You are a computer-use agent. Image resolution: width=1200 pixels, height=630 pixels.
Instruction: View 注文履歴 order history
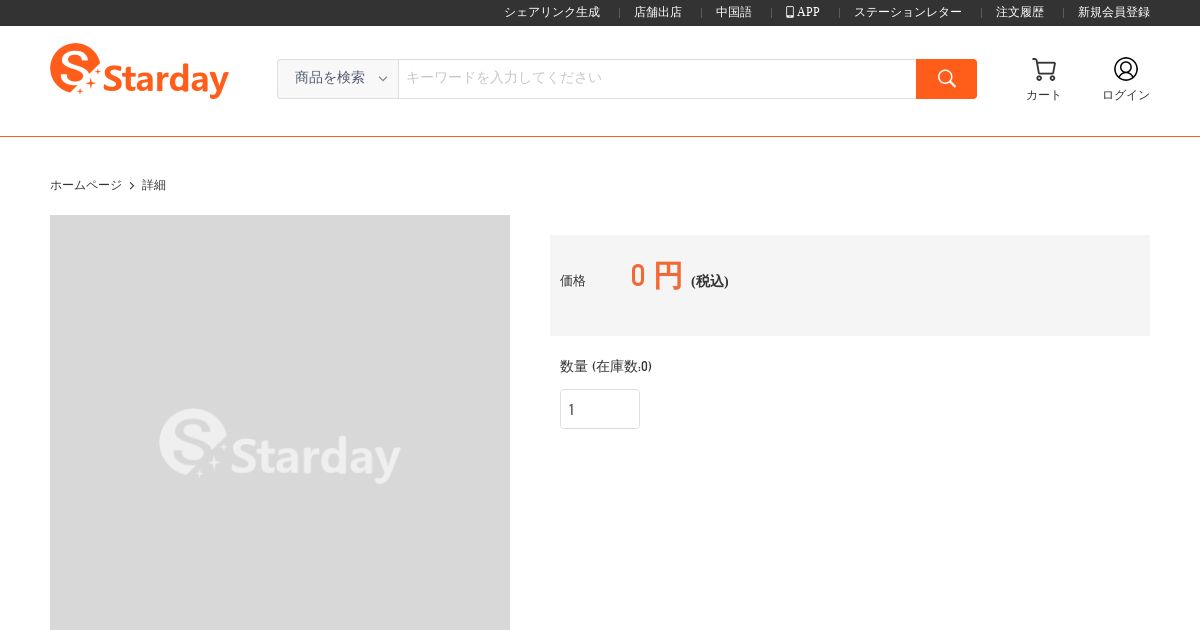pyautogui.click(x=1020, y=12)
